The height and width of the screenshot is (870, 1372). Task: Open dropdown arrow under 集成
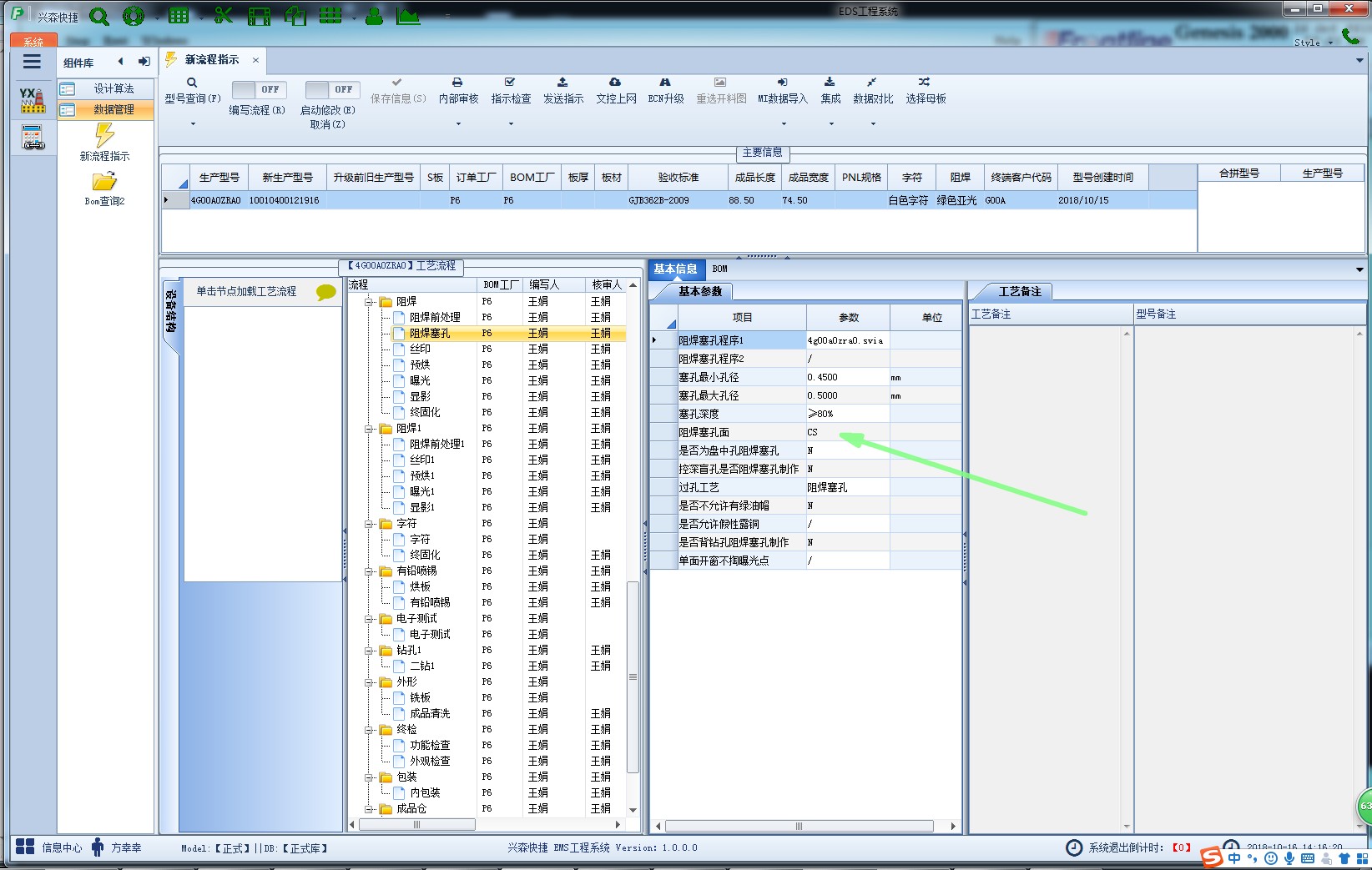[x=830, y=124]
